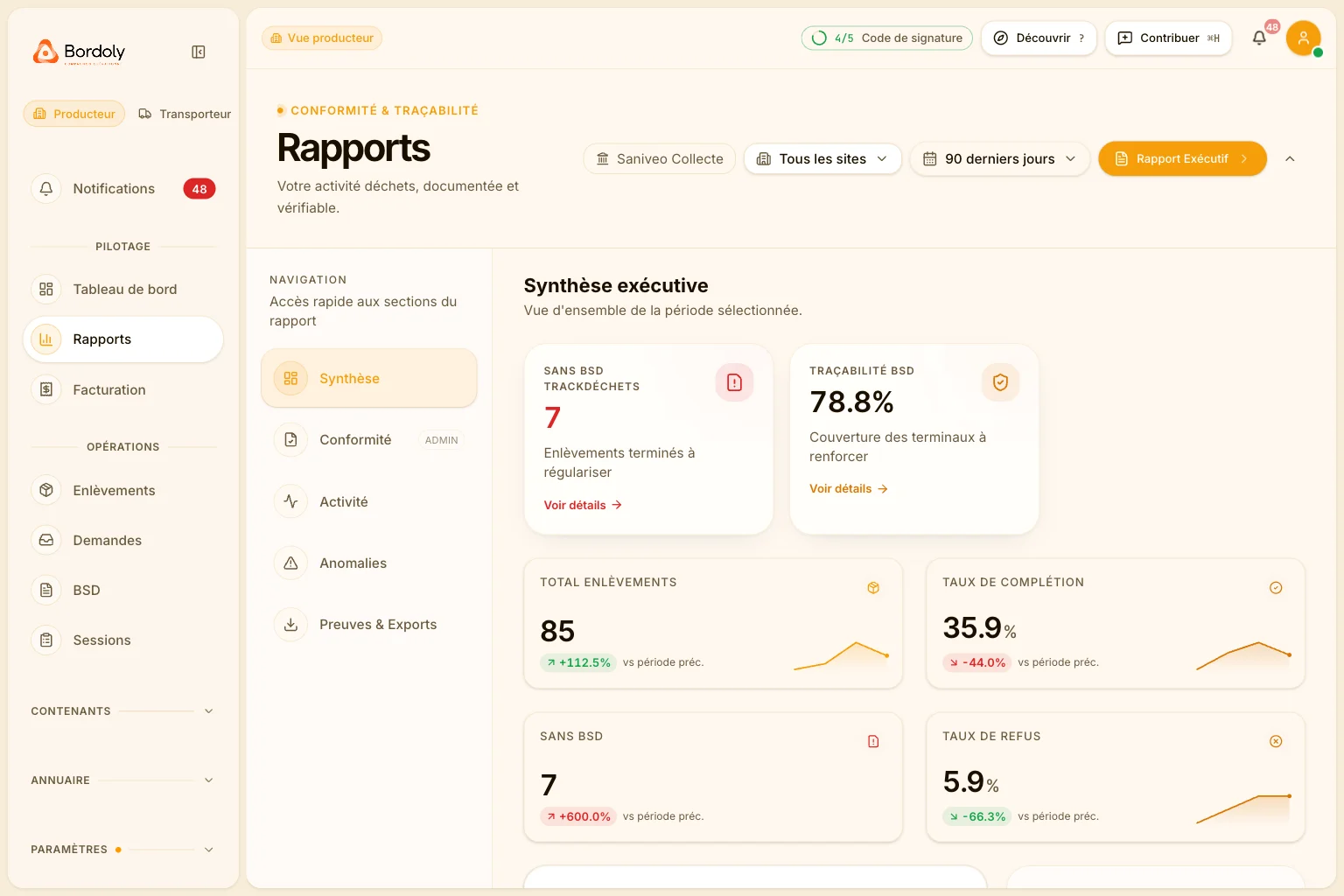The width and height of the screenshot is (1344, 896).
Task: Click the +600.0% change badge
Action: point(578,816)
